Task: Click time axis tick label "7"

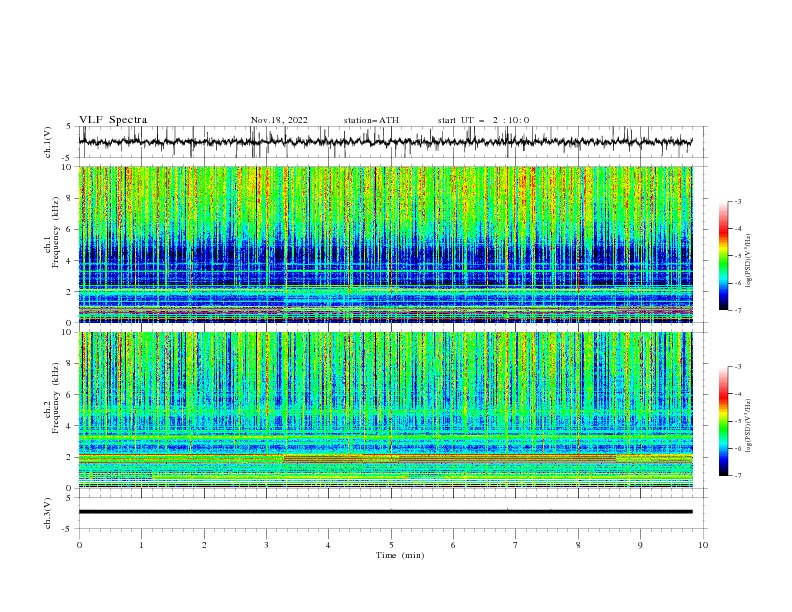Action: click(516, 545)
